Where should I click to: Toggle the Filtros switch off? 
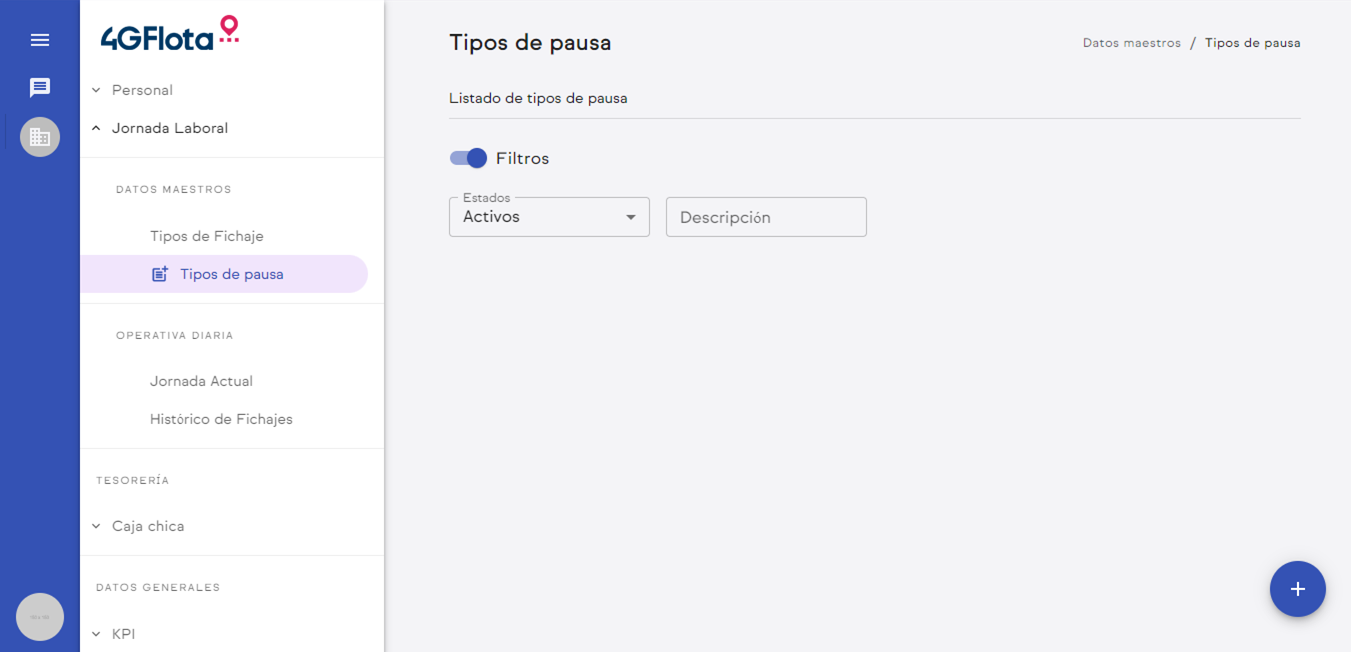coord(468,158)
